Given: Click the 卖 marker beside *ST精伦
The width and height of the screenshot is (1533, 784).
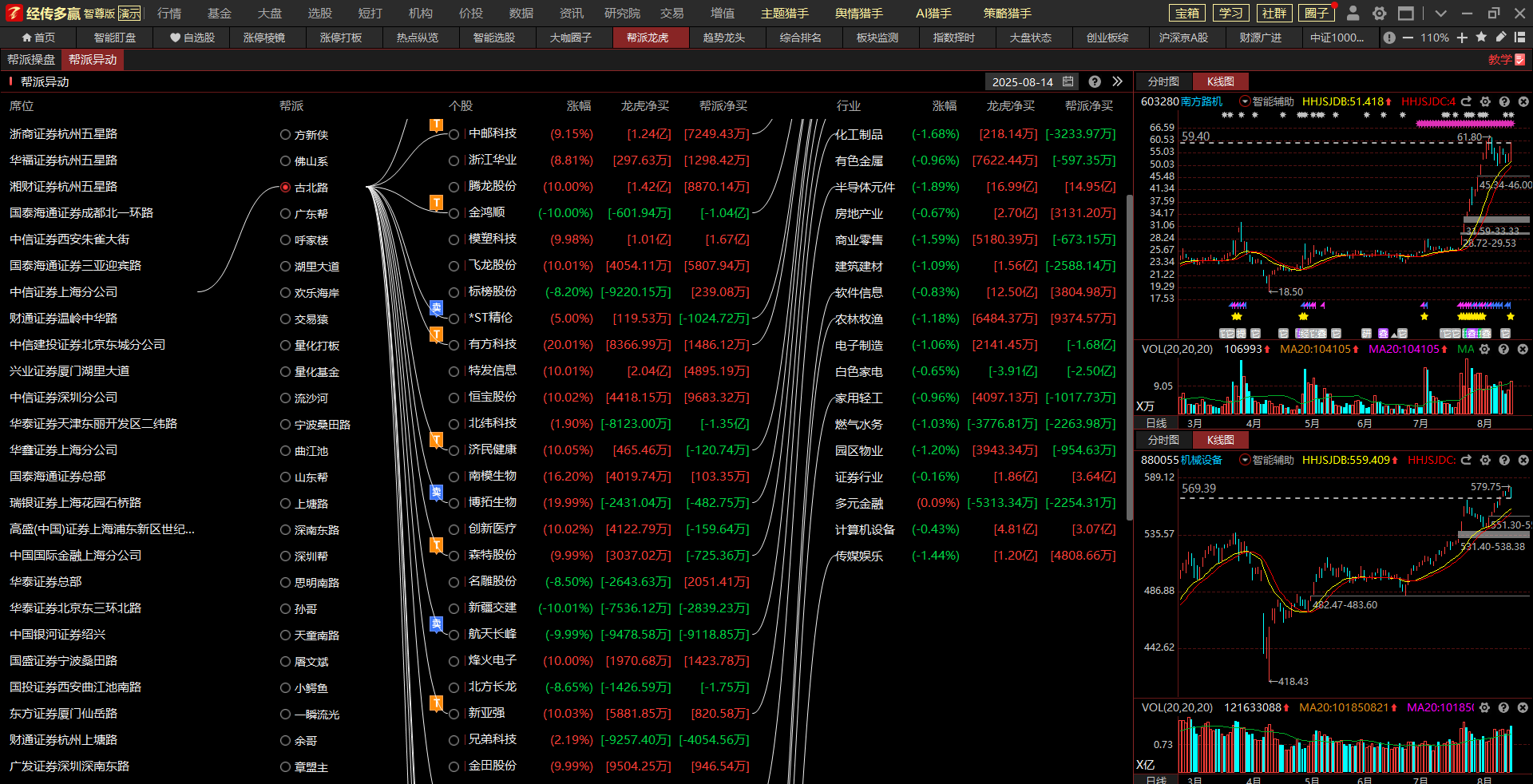Looking at the screenshot, I should point(436,307).
